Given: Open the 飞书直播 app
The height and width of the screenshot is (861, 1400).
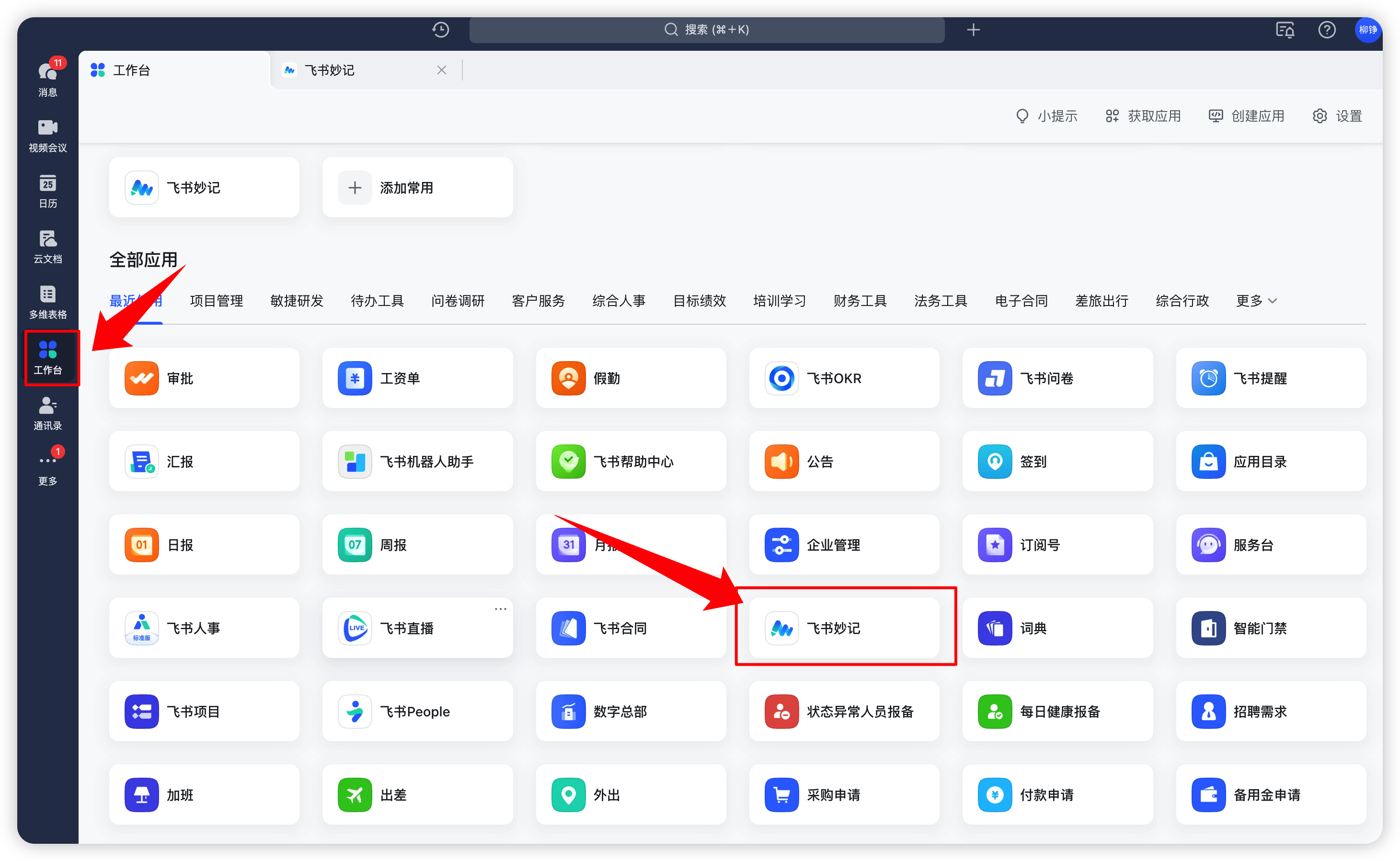Looking at the screenshot, I should point(417,628).
